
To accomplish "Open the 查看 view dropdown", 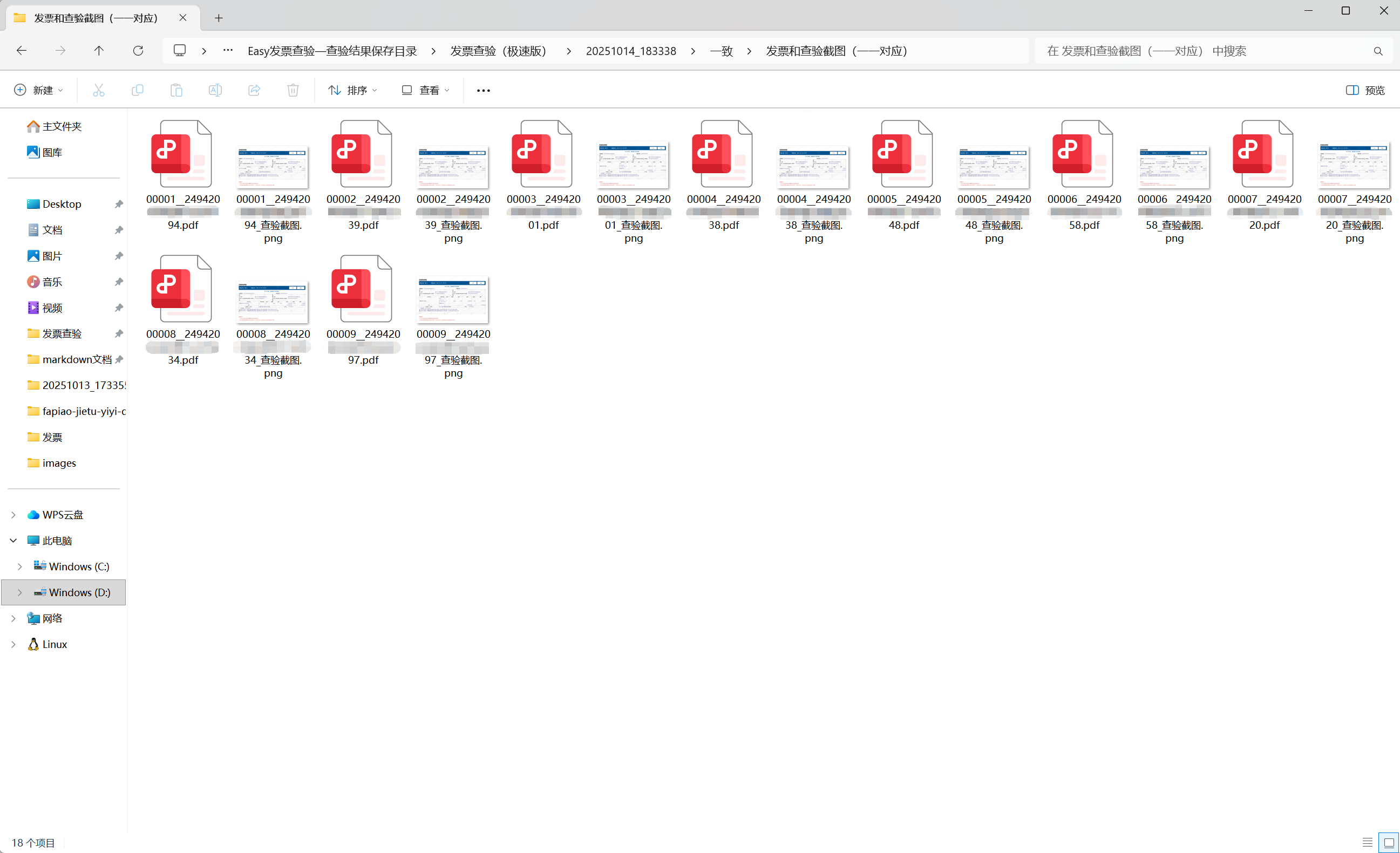I will pyautogui.click(x=426, y=90).
